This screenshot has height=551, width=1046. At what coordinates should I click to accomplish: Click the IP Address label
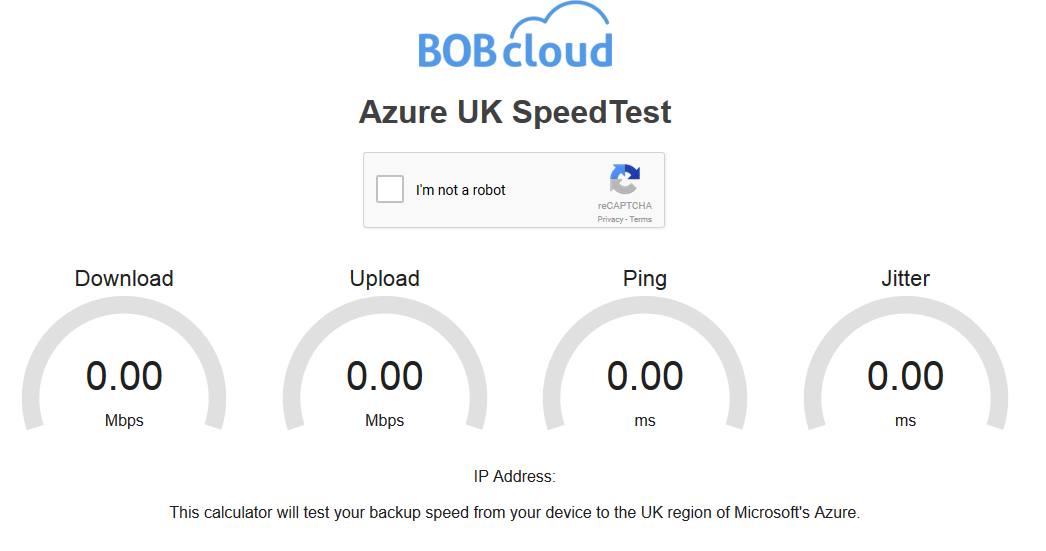(x=514, y=476)
